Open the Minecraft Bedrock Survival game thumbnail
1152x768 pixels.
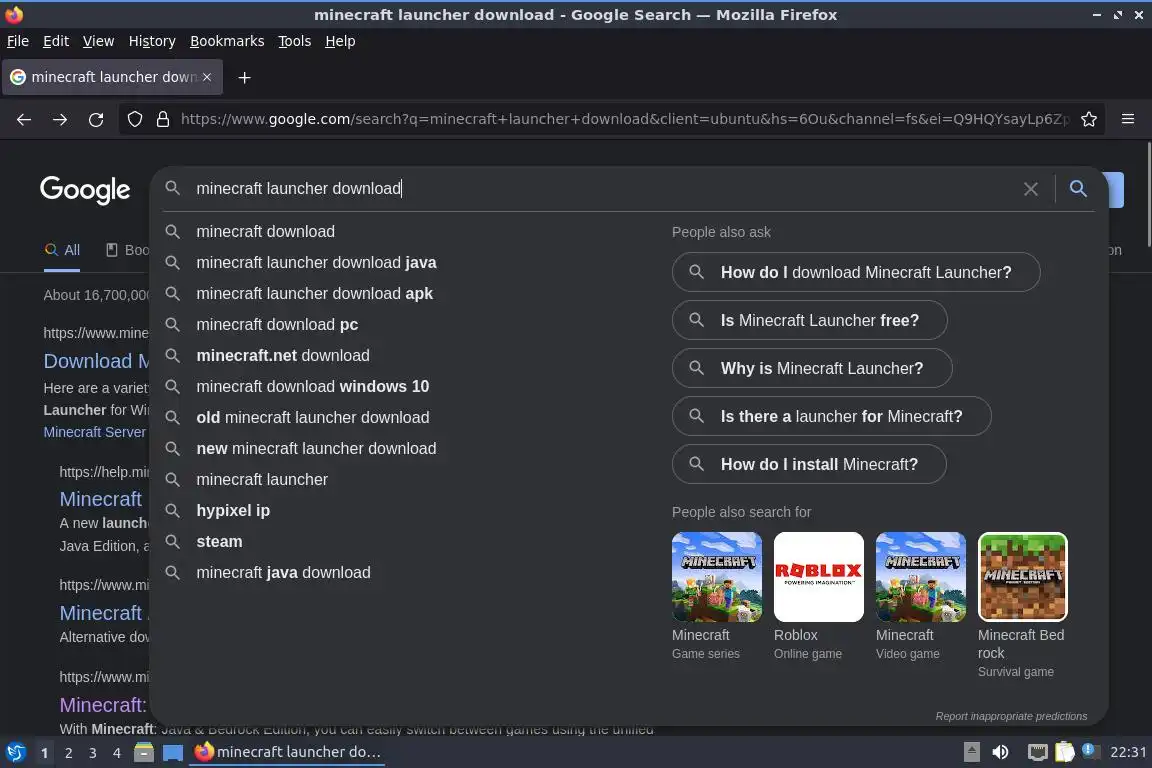coord(1022,577)
